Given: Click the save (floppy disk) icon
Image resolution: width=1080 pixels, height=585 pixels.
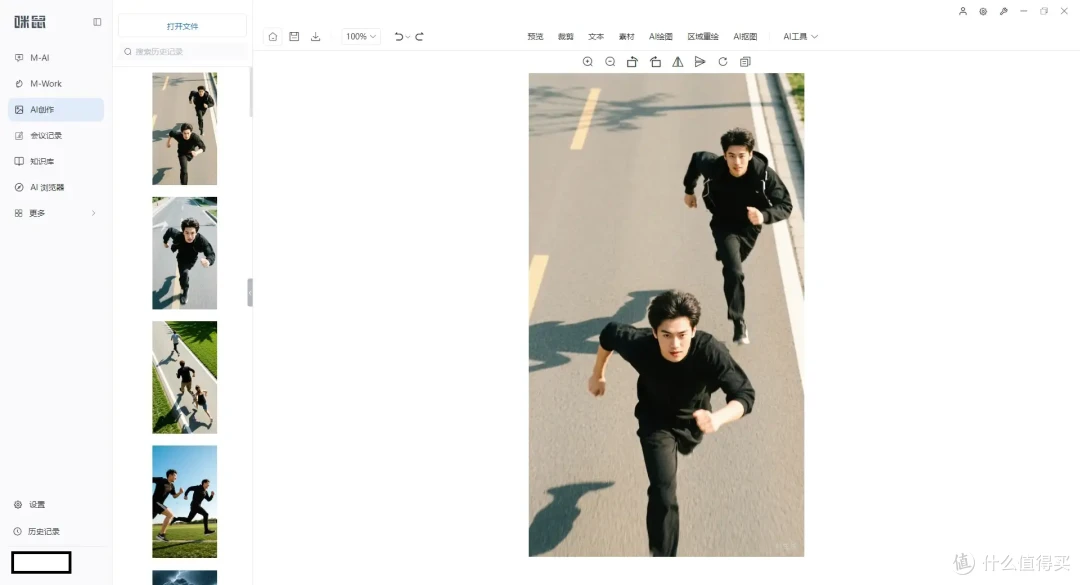Looking at the screenshot, I should (294, 37).
